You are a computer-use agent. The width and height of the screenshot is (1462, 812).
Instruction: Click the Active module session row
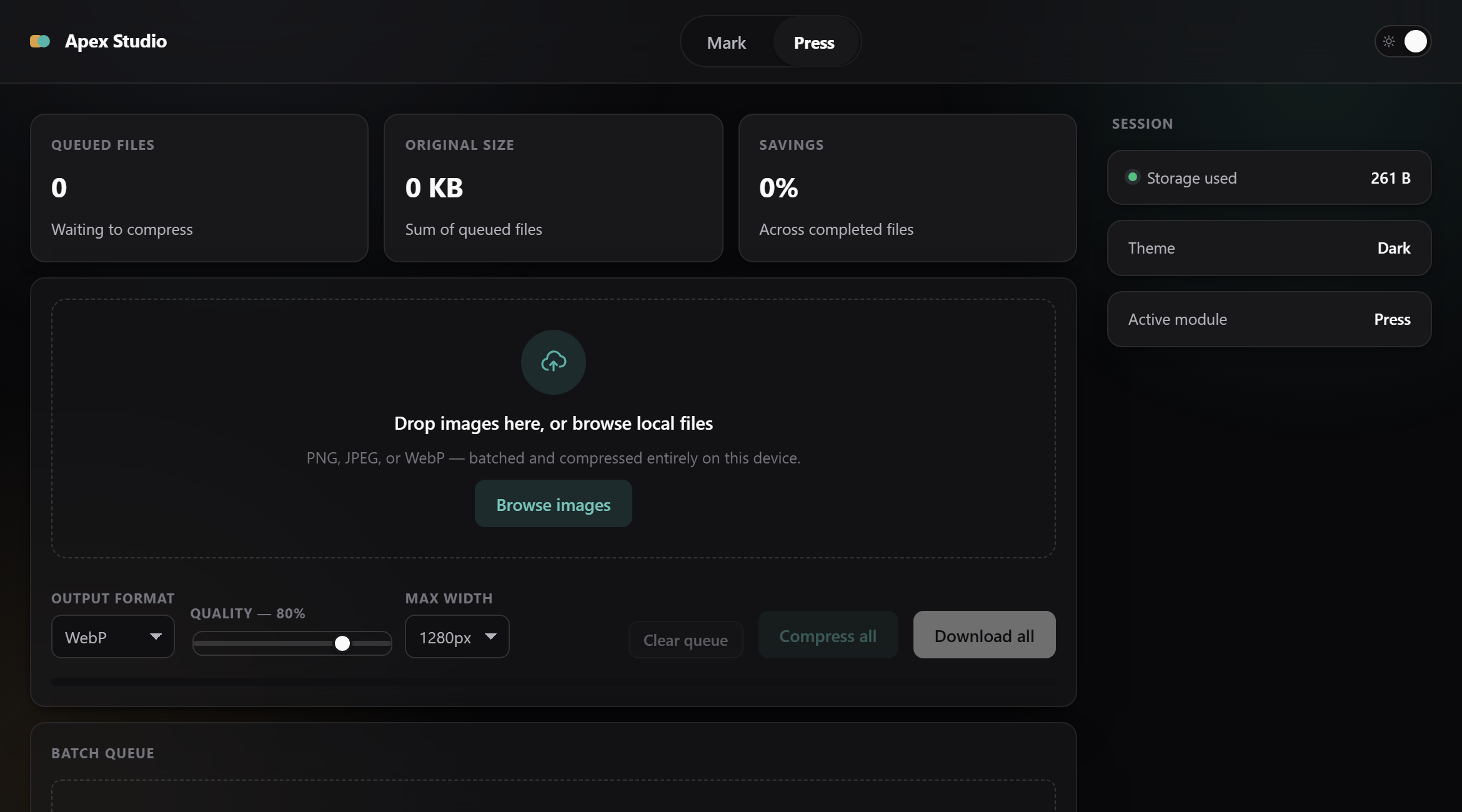(x=1270, y=319)
